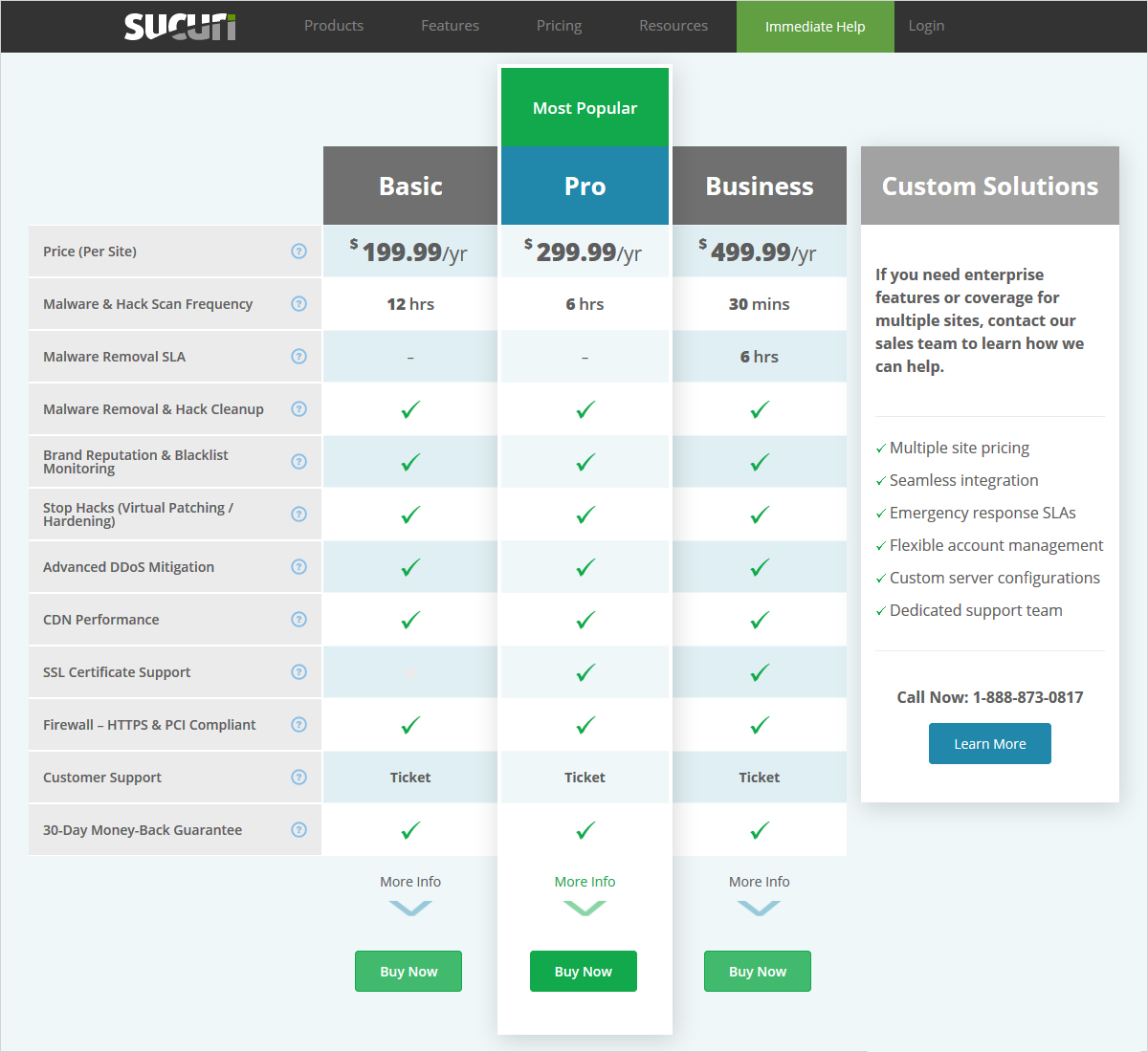Click the Immediate Help button
This screenshot has width=1148, height=1052.
815,27
